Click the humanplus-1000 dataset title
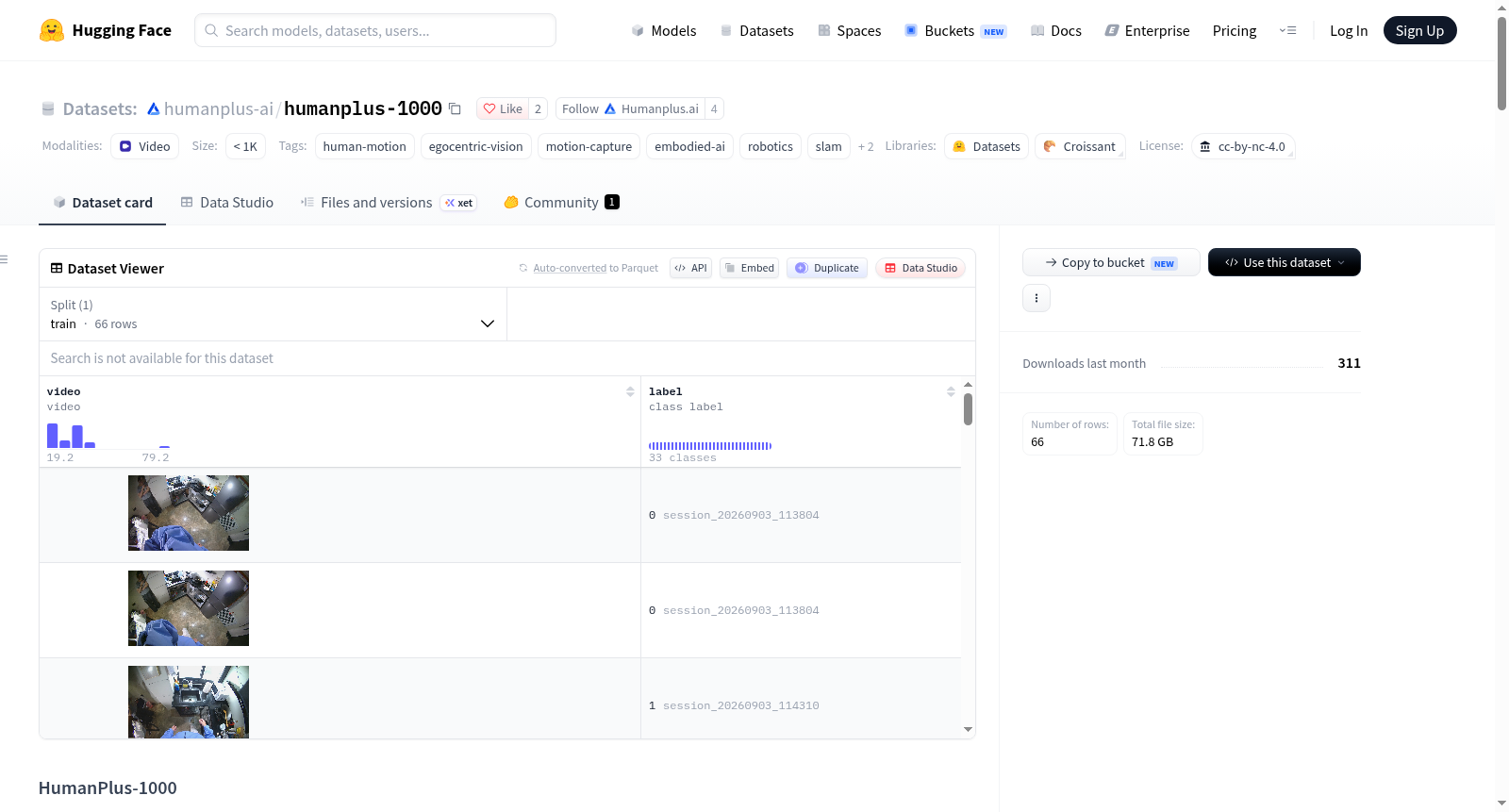 click(x=363, y=108)
